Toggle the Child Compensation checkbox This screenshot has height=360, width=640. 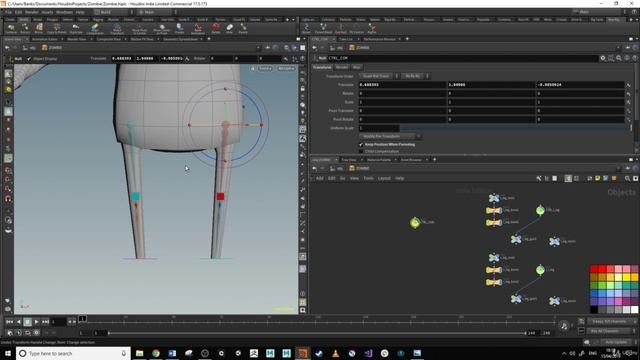tap(361, 151)
